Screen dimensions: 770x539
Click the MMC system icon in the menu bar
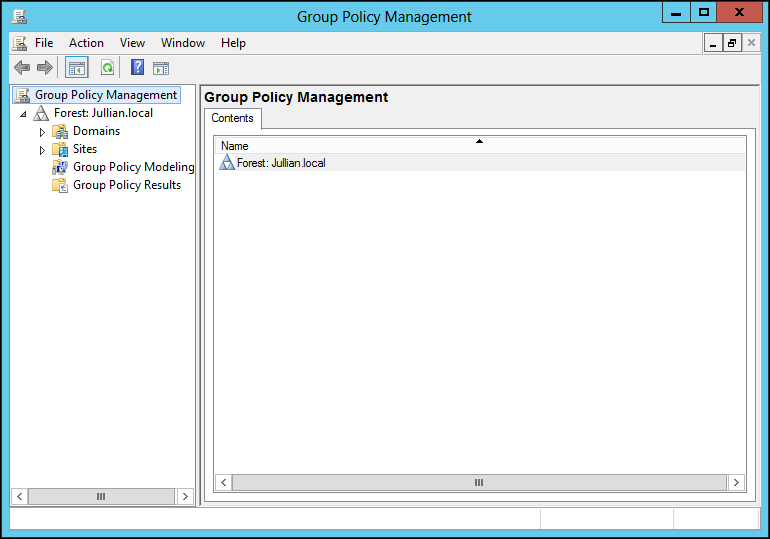click(x=19, y=43)
